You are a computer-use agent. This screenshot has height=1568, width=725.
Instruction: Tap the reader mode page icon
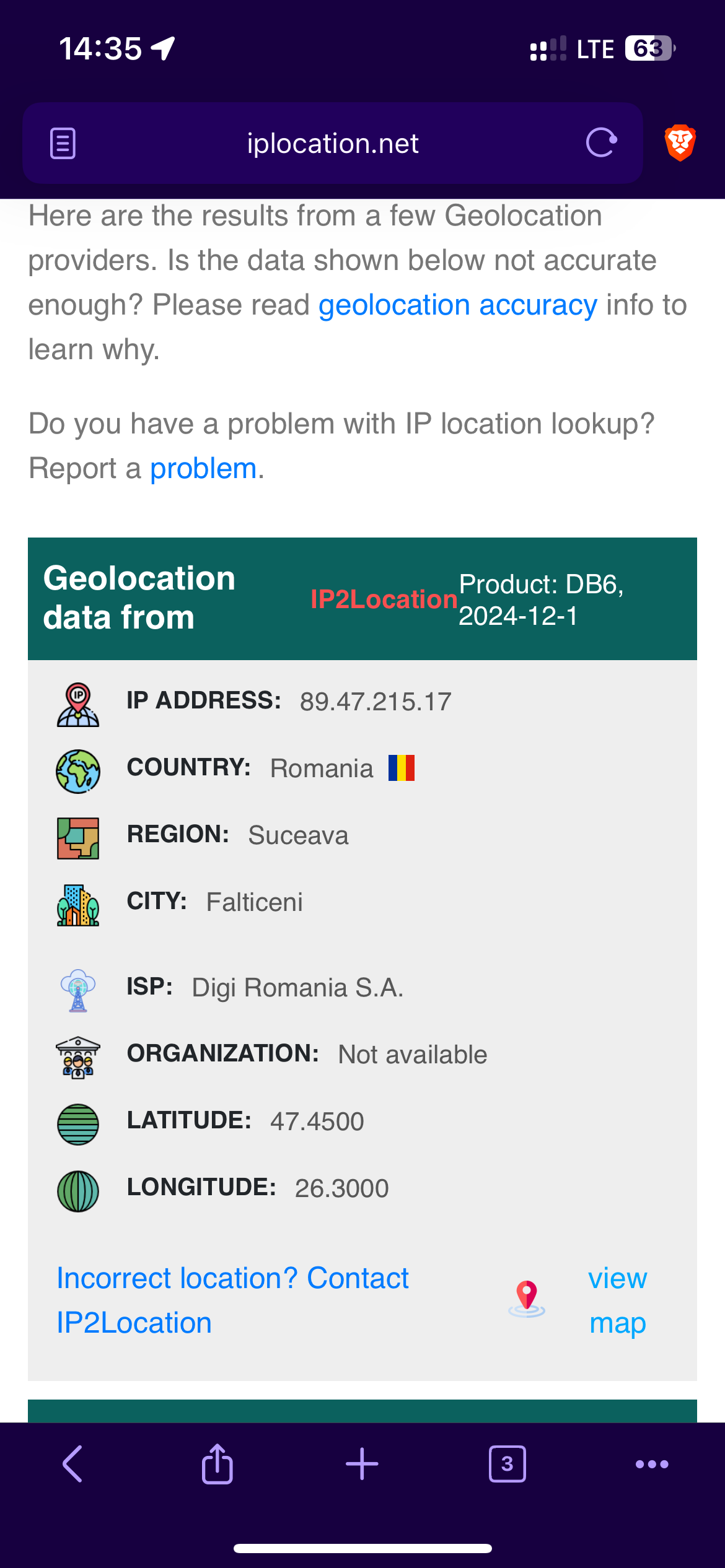[63, 143]
